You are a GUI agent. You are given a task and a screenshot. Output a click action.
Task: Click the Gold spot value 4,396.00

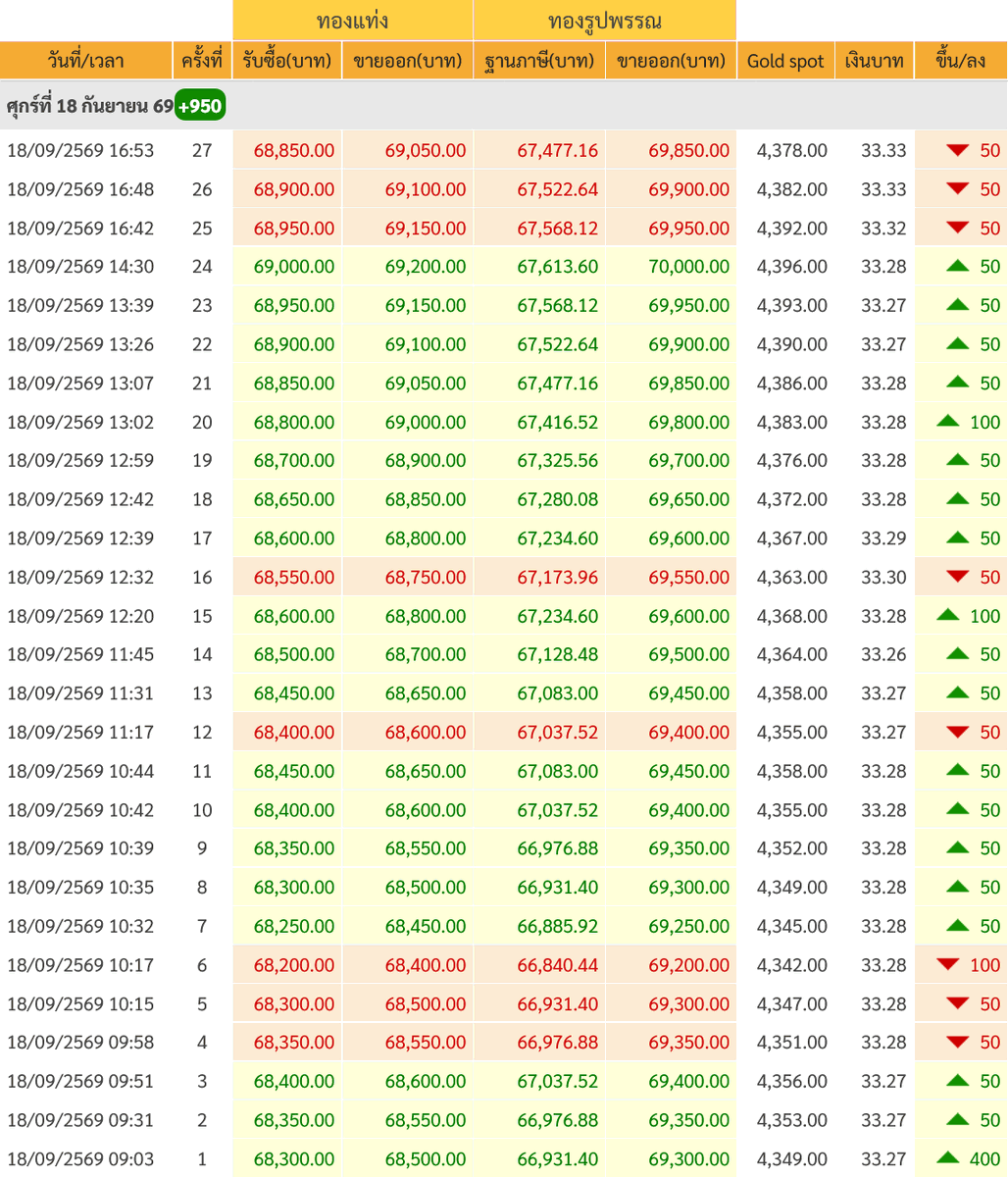click(x=792, y=267)
